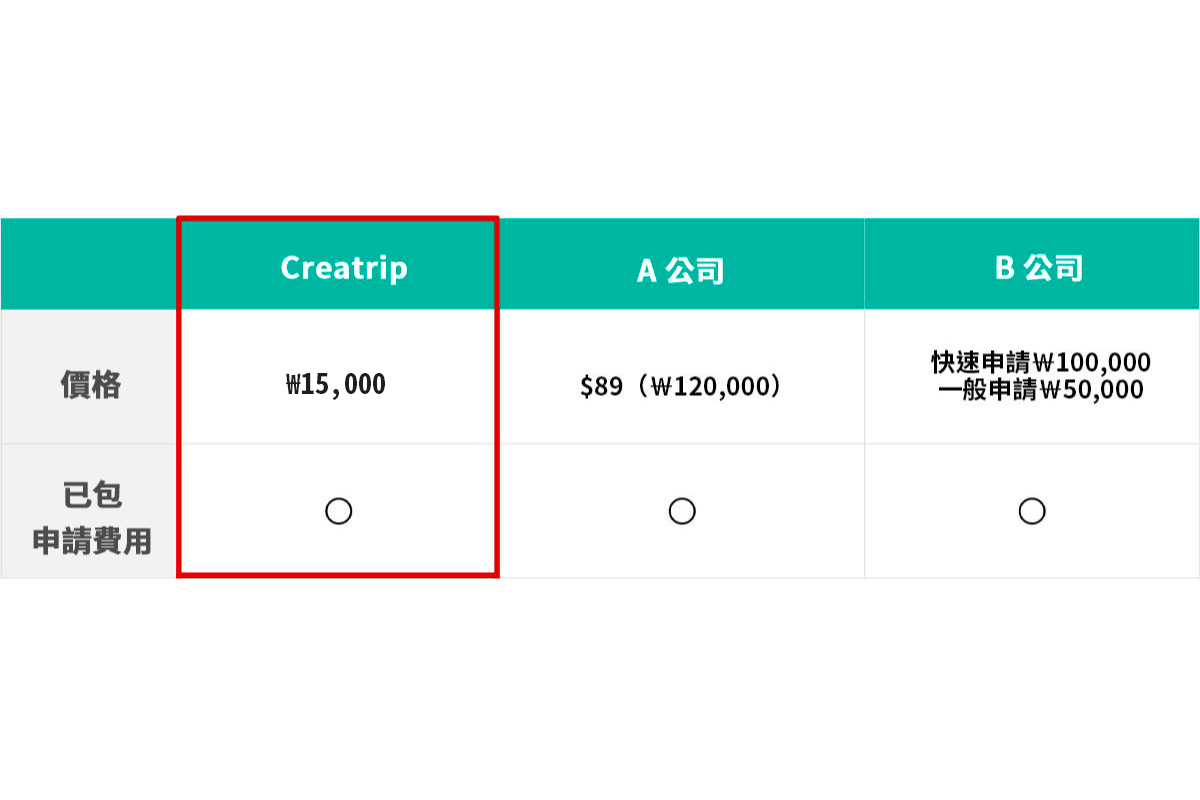Click the Creatrip column header
The height and width of the screenshot is (800, 1200).
tap(344, 268)
